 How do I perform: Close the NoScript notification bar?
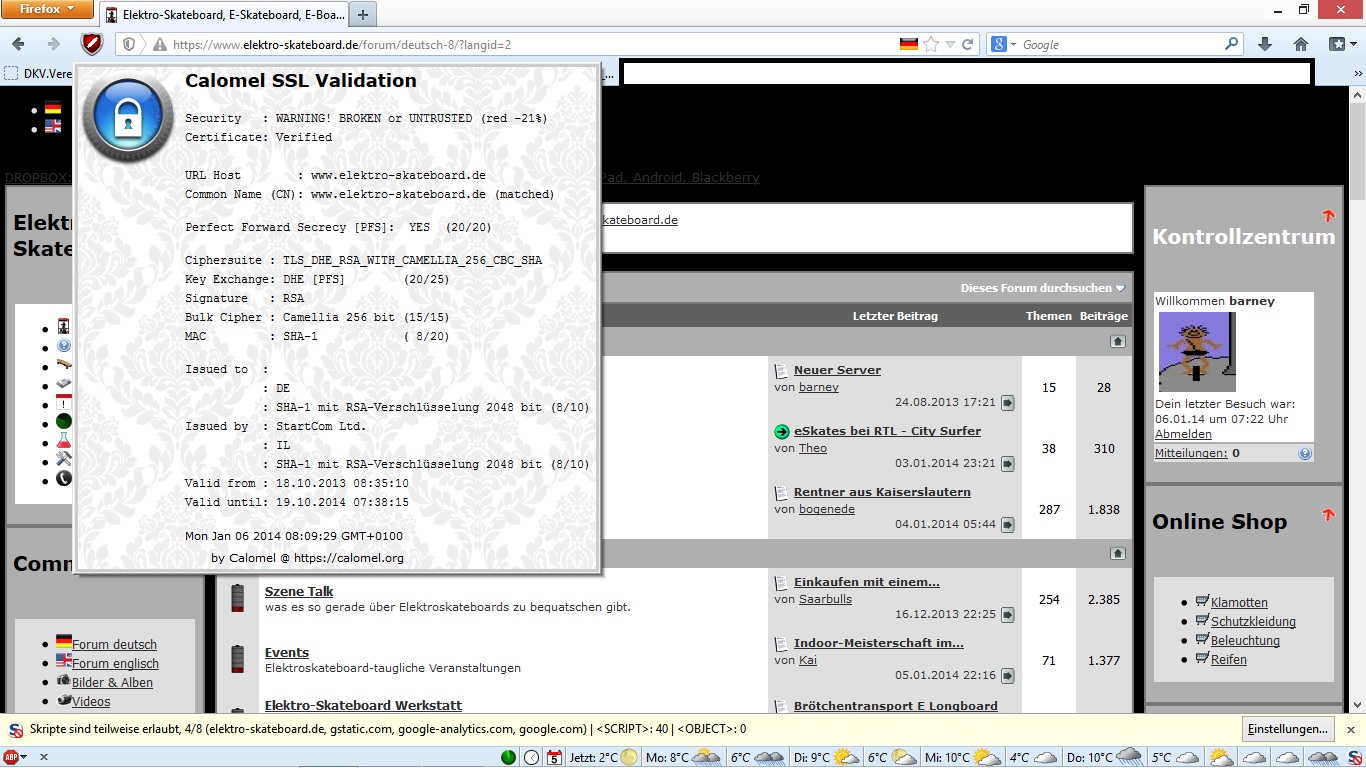1351,730
